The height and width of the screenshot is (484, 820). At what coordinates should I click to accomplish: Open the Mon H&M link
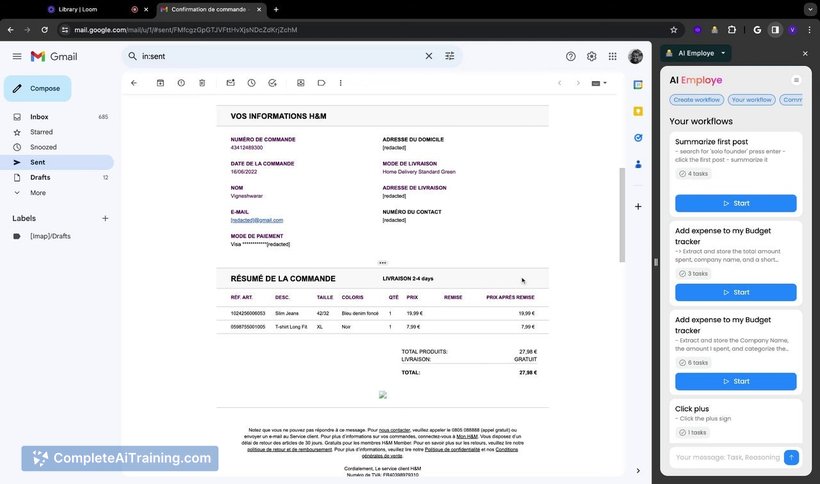pyautogui.click(x=467, y=436)
